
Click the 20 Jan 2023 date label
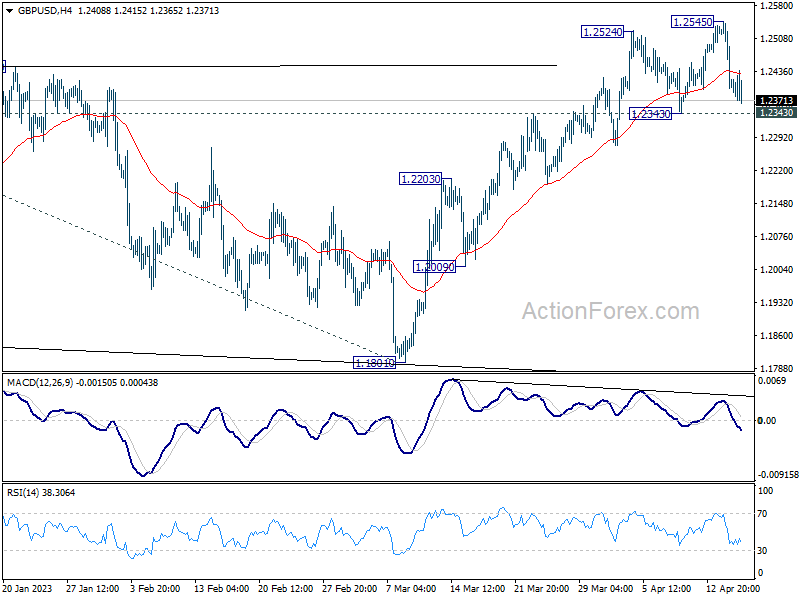coord(27,588)
